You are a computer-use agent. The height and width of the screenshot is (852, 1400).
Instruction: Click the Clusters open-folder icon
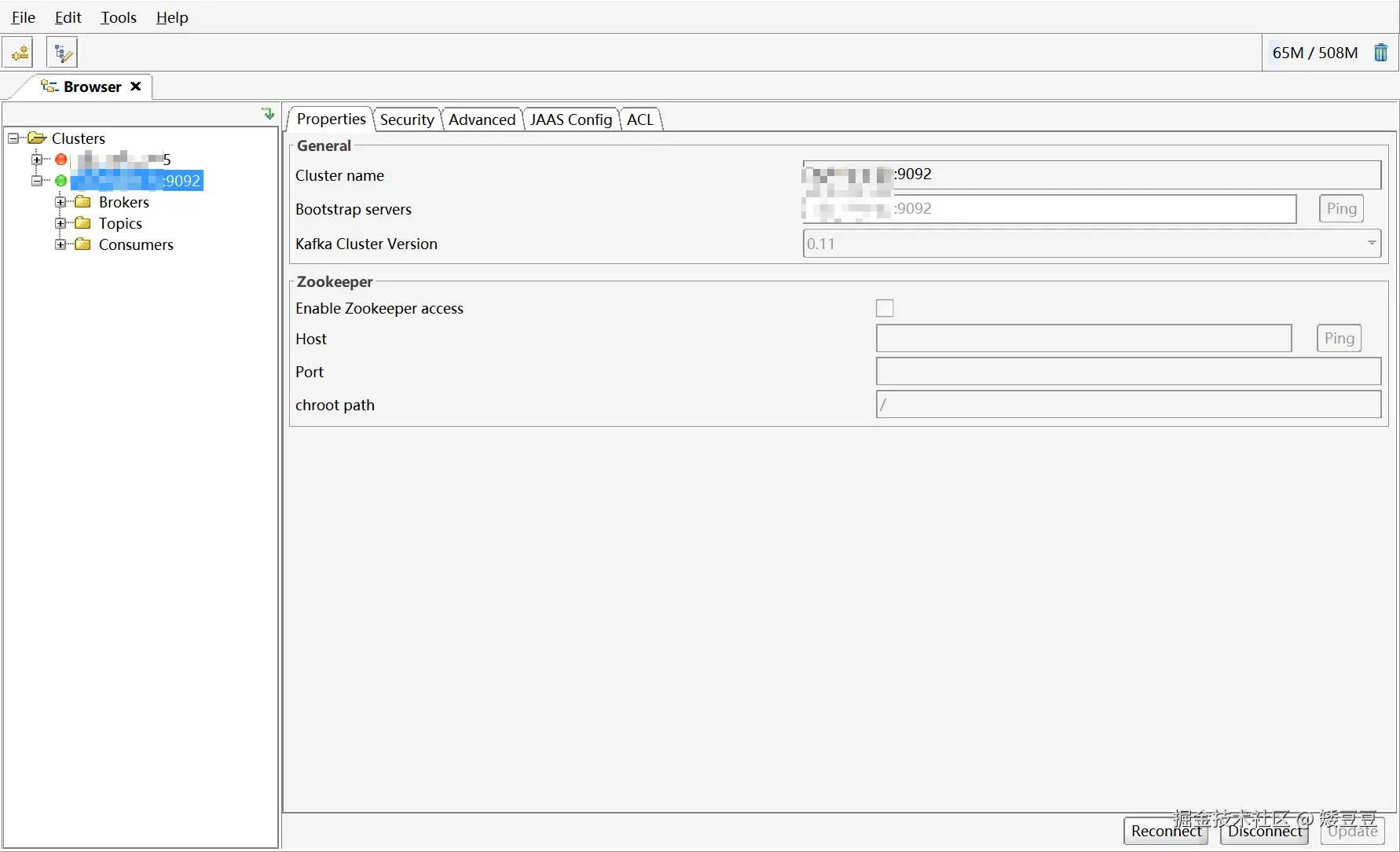(x=37, y=138)
